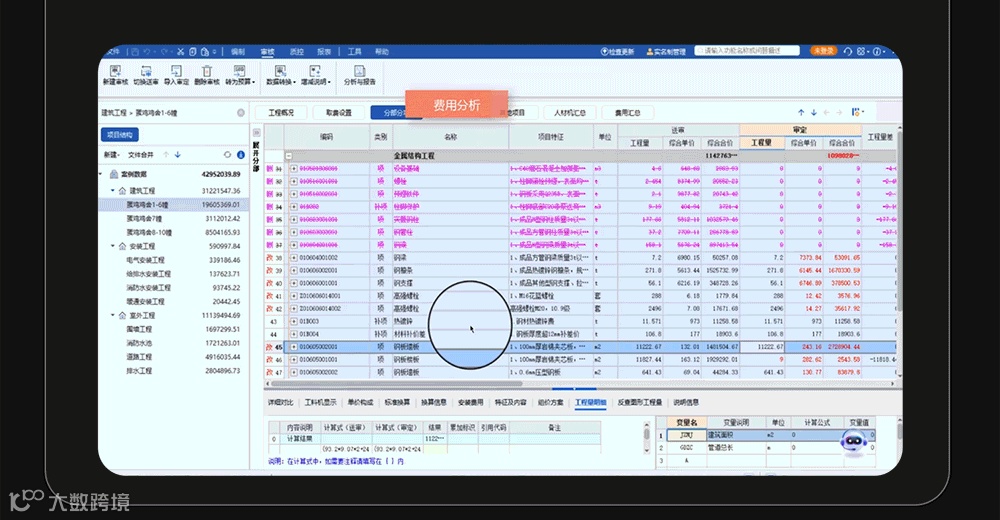Click the orange 未登录 login button
The width and height of the screenshot is (1000, 520).
(x=823, y=50)
